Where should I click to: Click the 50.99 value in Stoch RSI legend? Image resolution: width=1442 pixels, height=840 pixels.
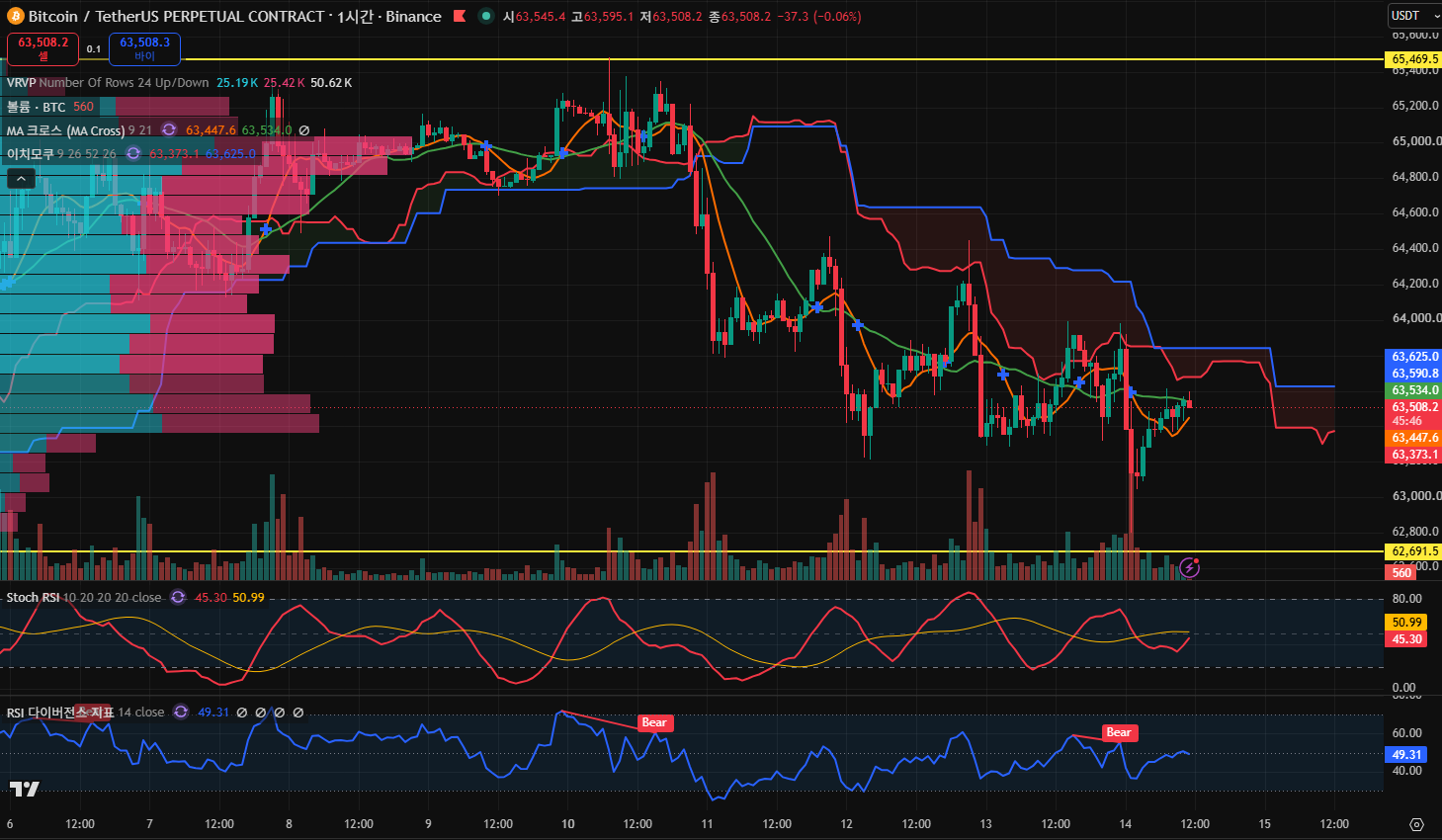pyautogui.click(x=249, y=598)
